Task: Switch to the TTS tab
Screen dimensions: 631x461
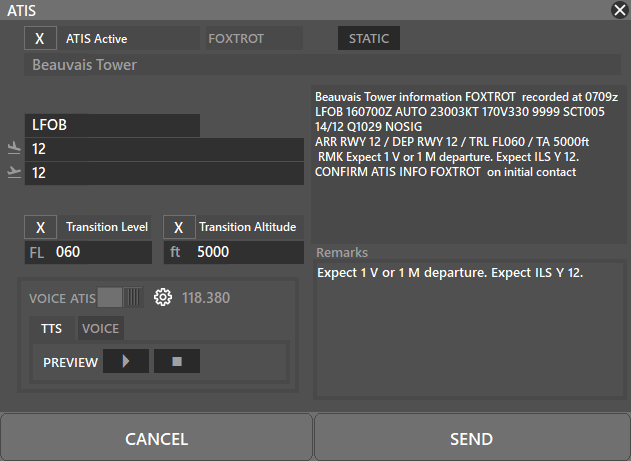Action: pyautogui.click(x=52, y=328)
